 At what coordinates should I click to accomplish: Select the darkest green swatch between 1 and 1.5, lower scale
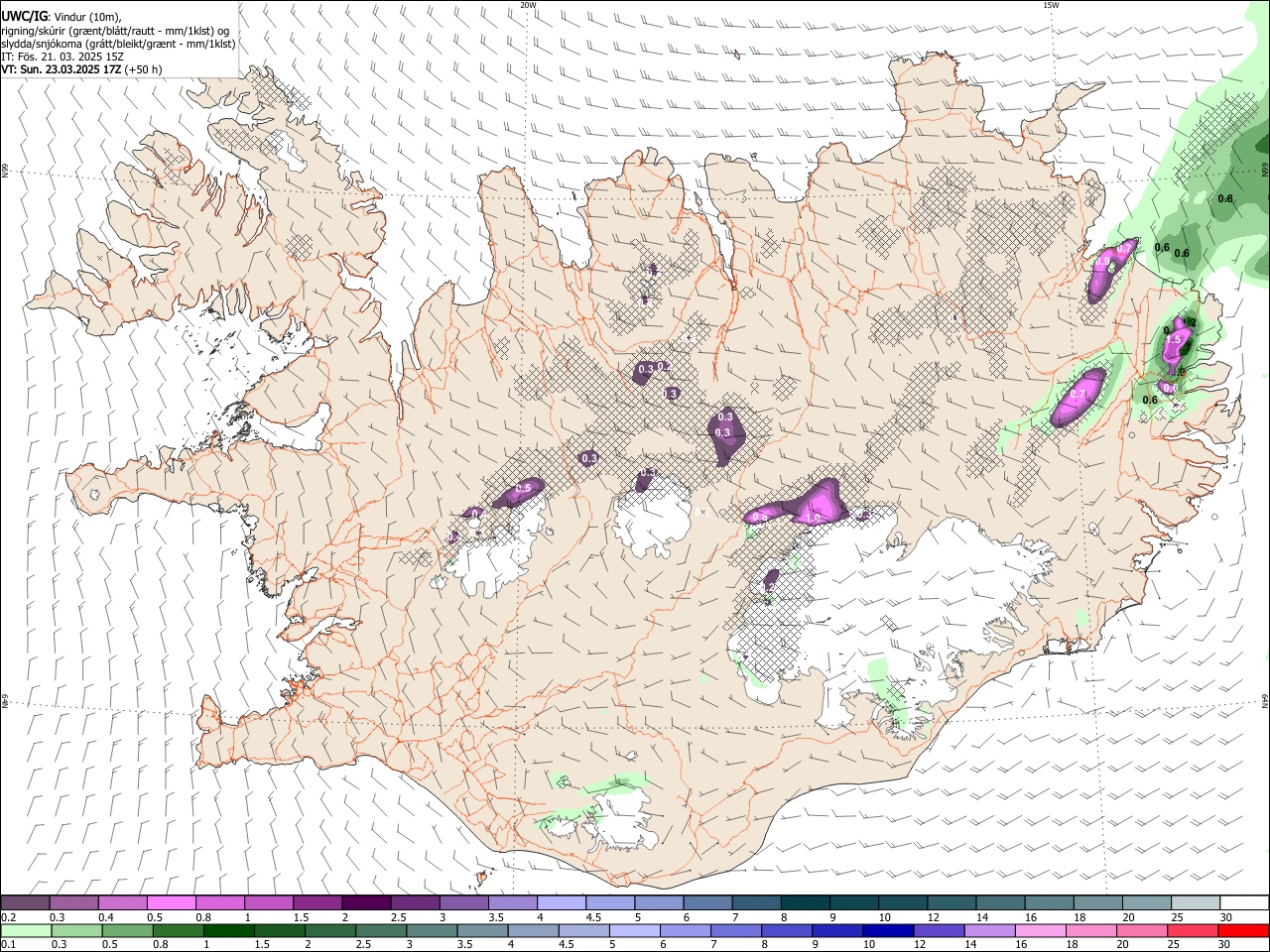[228, 930]
